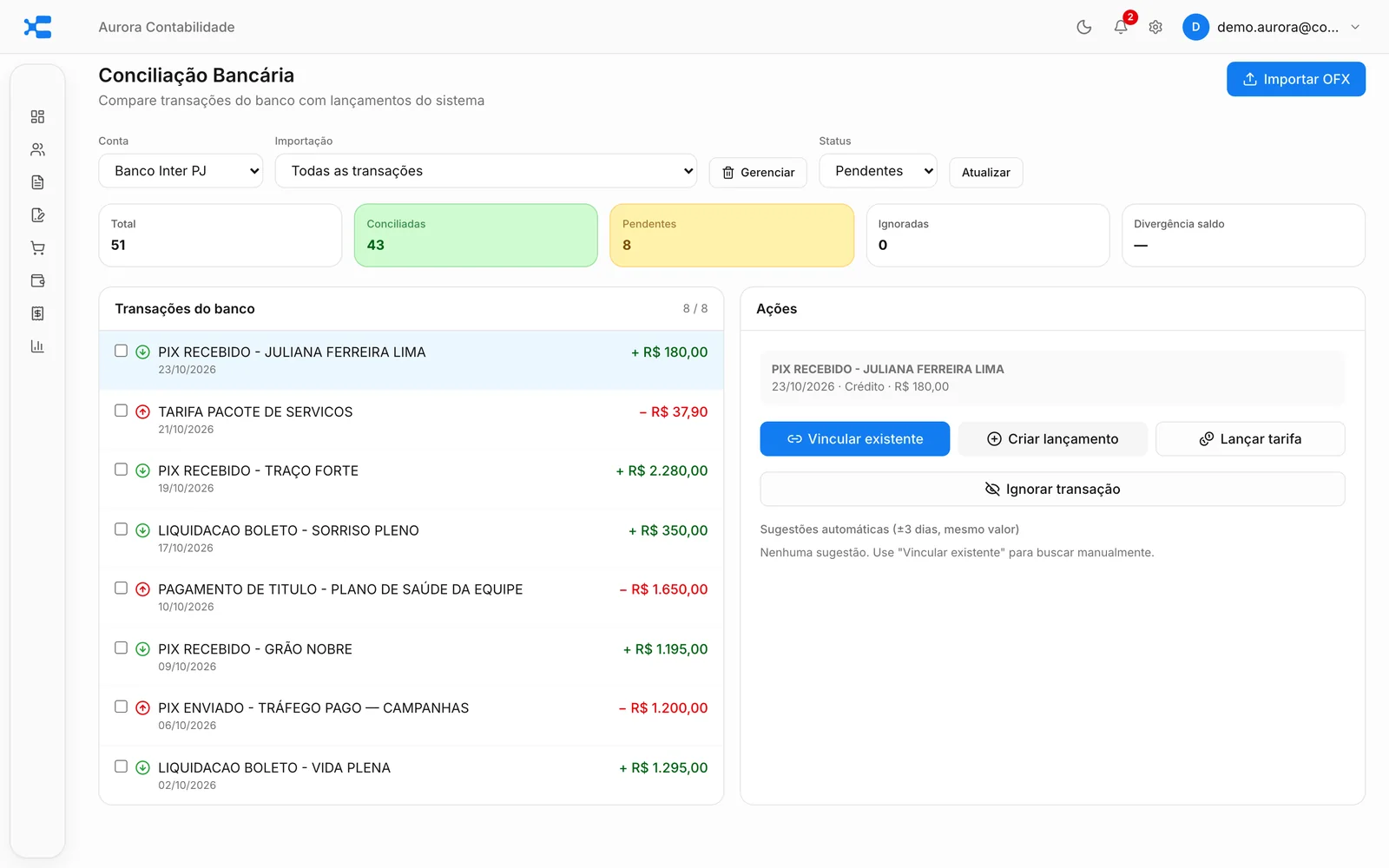Click the Importar OFX button
This screenshot has height=868, width=1389.
pos(1296,79)
